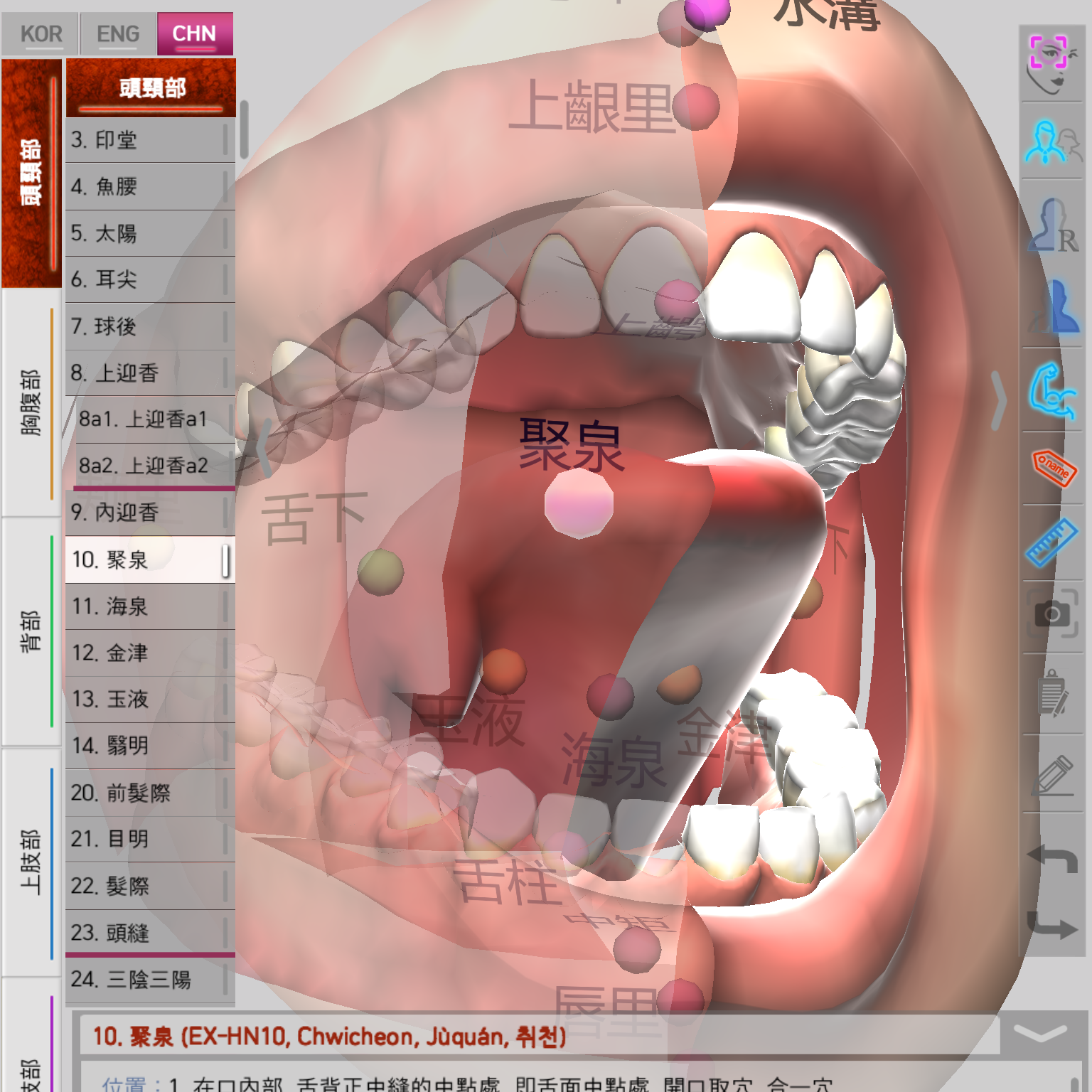Click the olive acupoint marker near 舌下
1092x1092 pixels.
coord(380,572)
